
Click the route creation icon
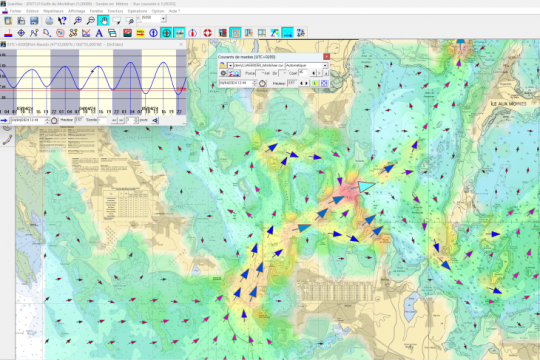[x=34, y=33]
